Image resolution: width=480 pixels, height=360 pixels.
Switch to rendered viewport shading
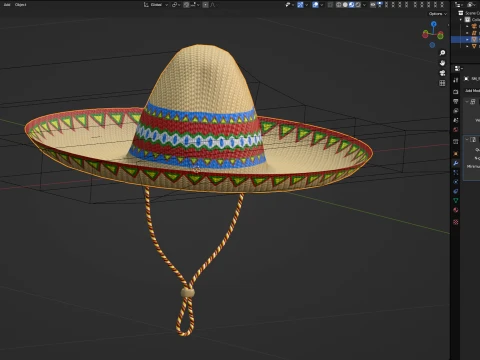click(358, 5)
